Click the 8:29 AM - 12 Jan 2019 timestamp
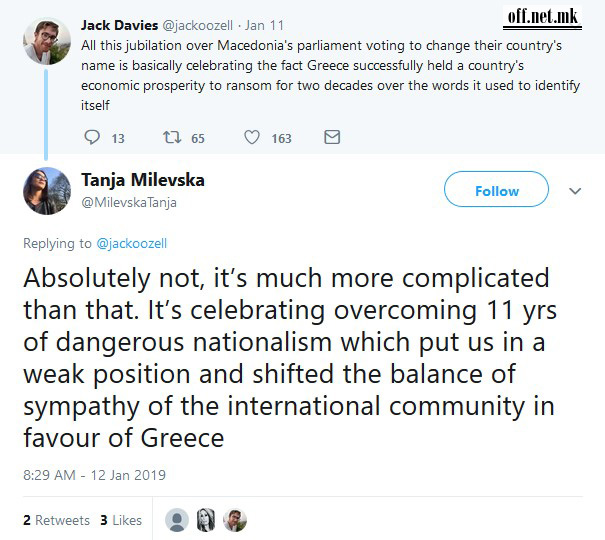 94,475
